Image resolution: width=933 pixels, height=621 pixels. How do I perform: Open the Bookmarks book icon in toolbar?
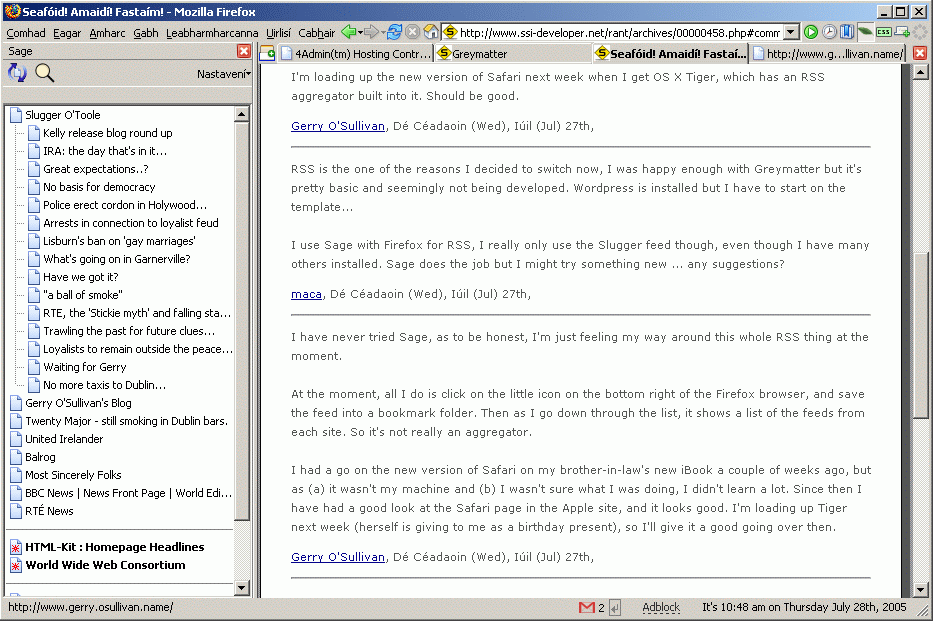tap(847, 32)
